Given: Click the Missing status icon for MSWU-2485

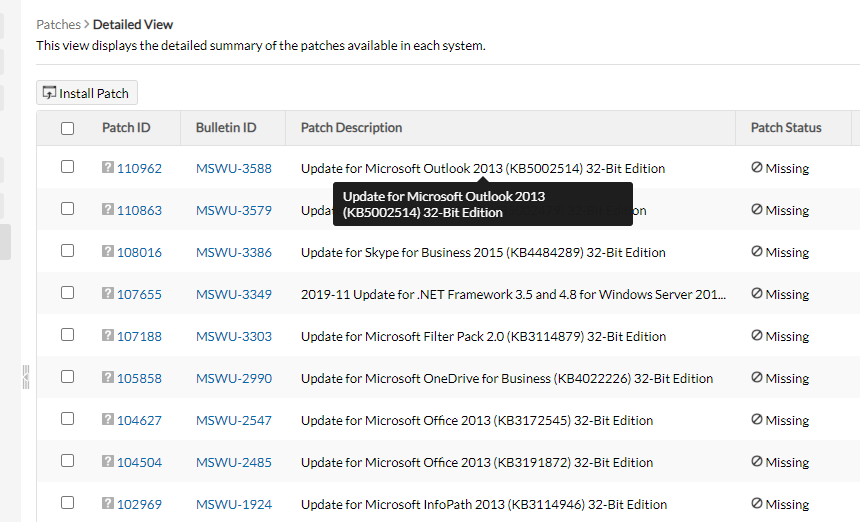Looking at the screenshot, I should [x=757, y=462].
